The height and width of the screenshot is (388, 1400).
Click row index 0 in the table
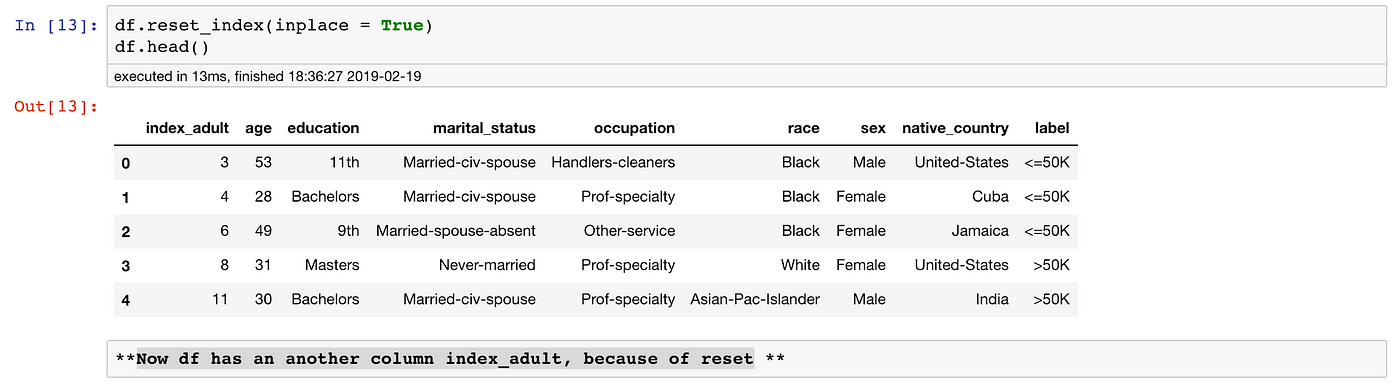(x=125, y=163)
